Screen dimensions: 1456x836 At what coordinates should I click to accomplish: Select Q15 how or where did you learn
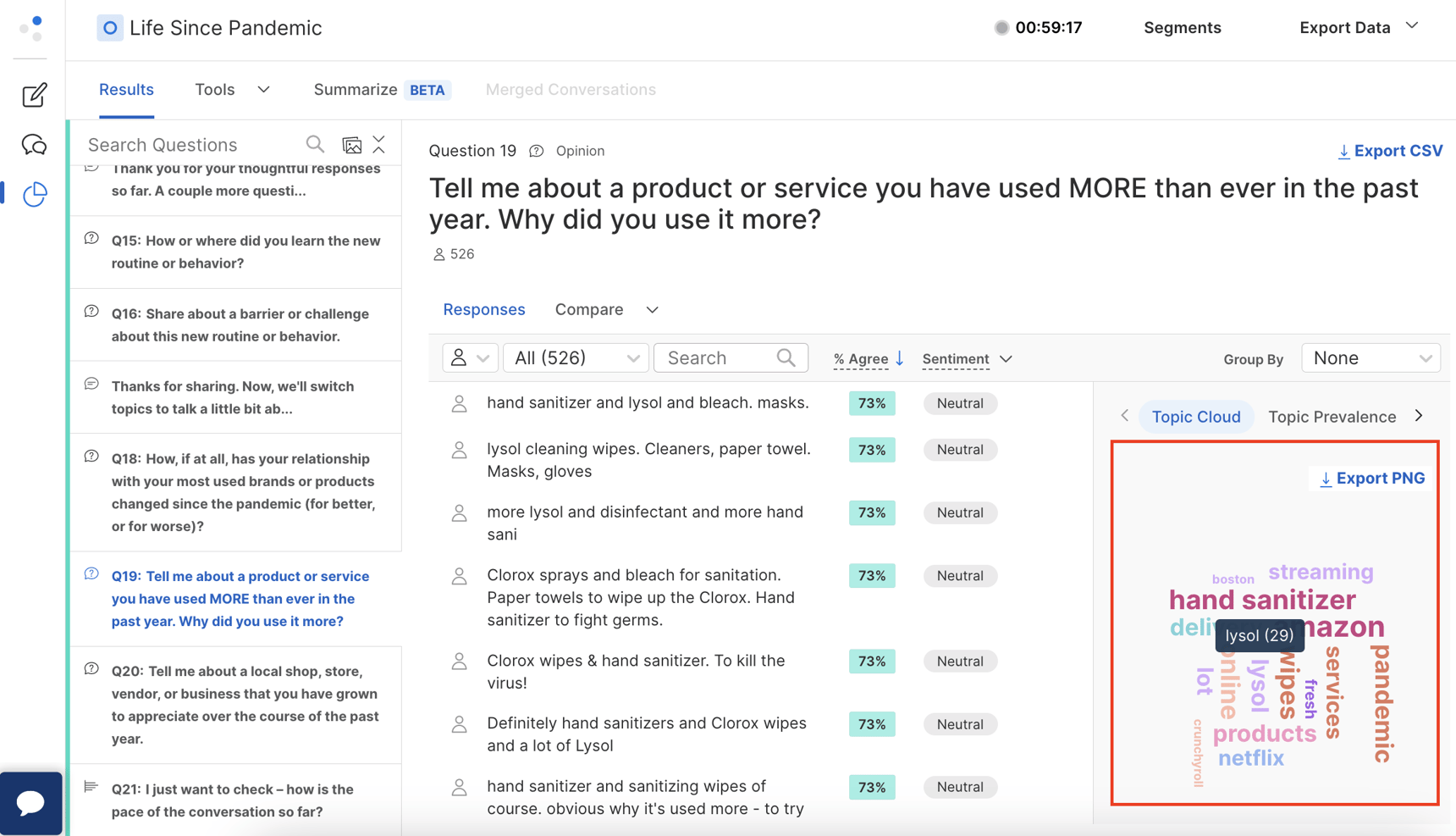[235, 252]
